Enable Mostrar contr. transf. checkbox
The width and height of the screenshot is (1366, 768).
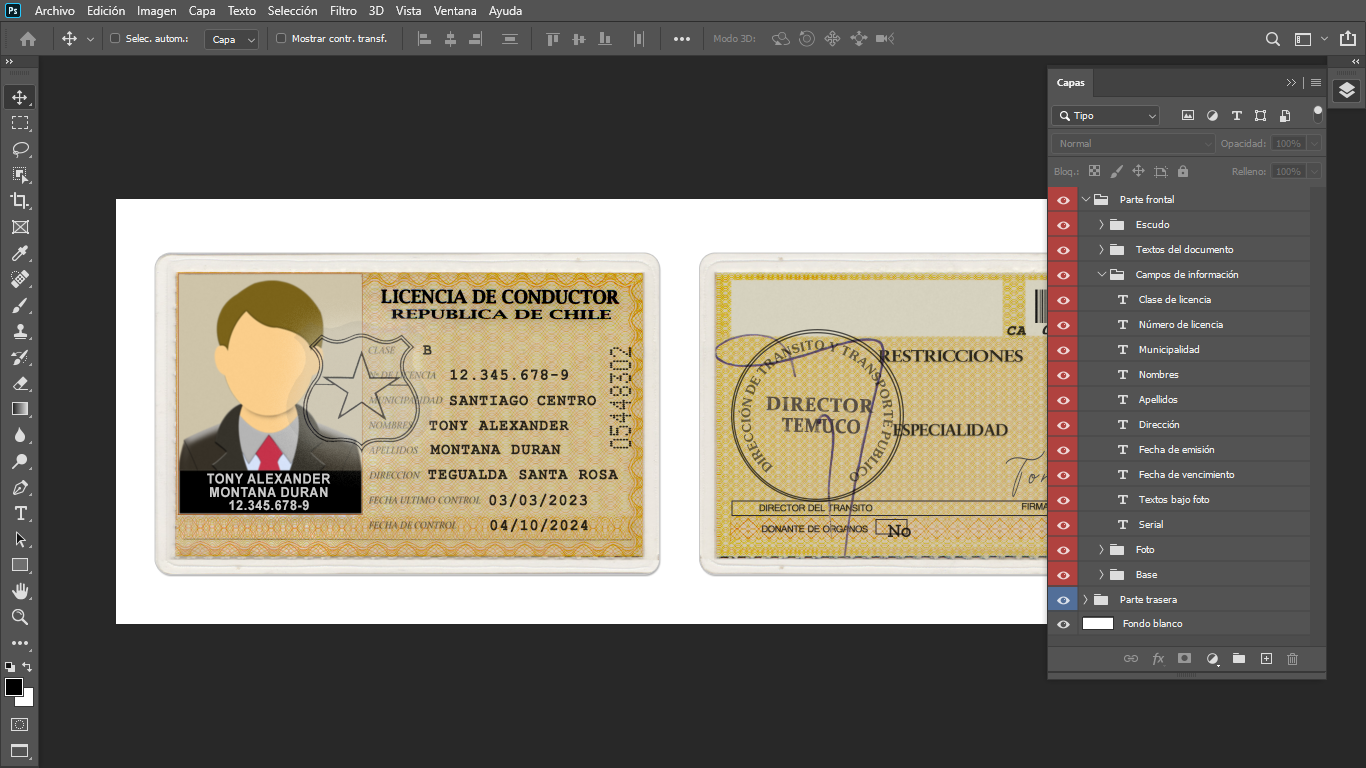(x=281, y=39)
